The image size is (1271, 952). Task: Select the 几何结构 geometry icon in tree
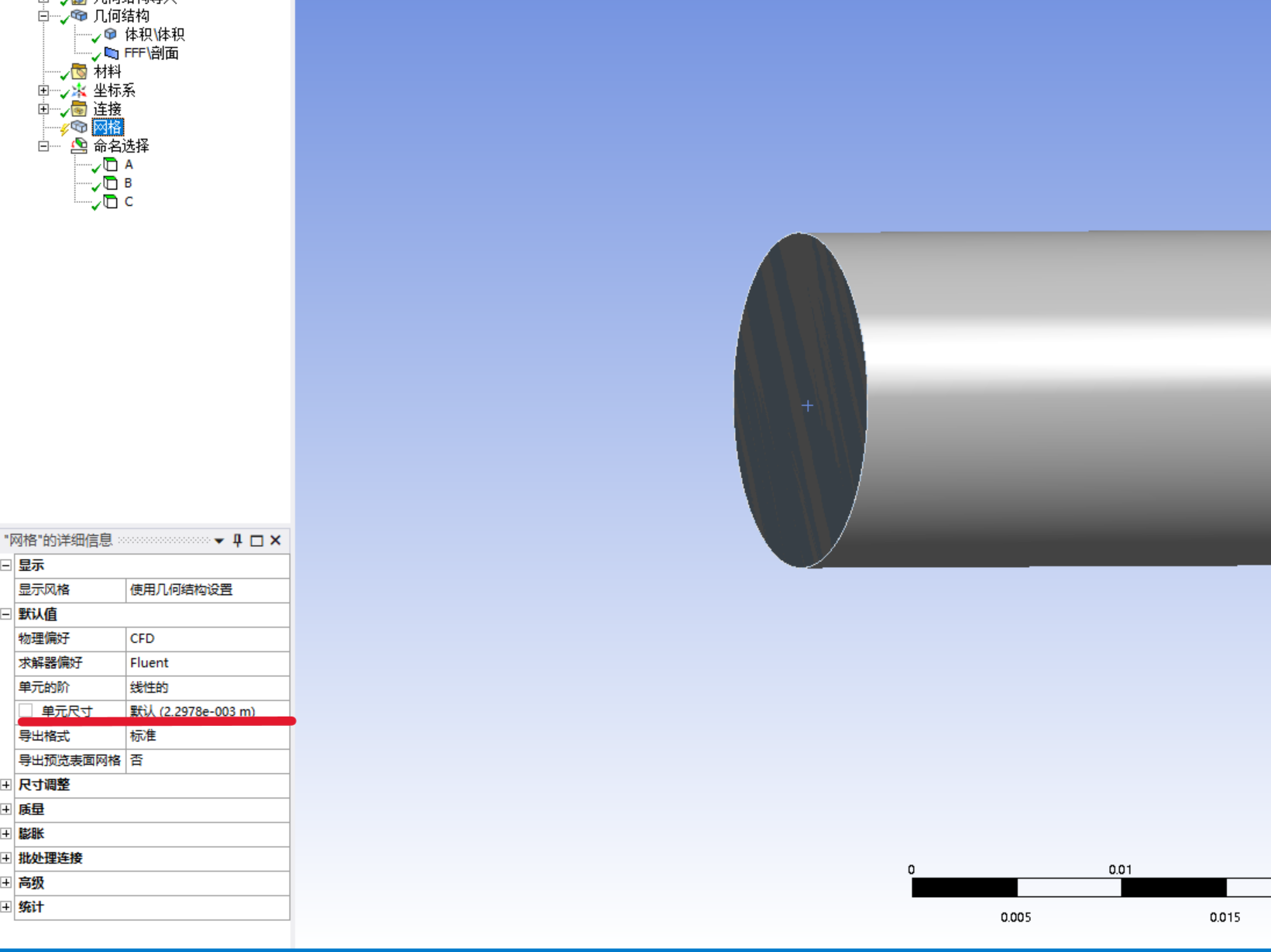point(79,15)
